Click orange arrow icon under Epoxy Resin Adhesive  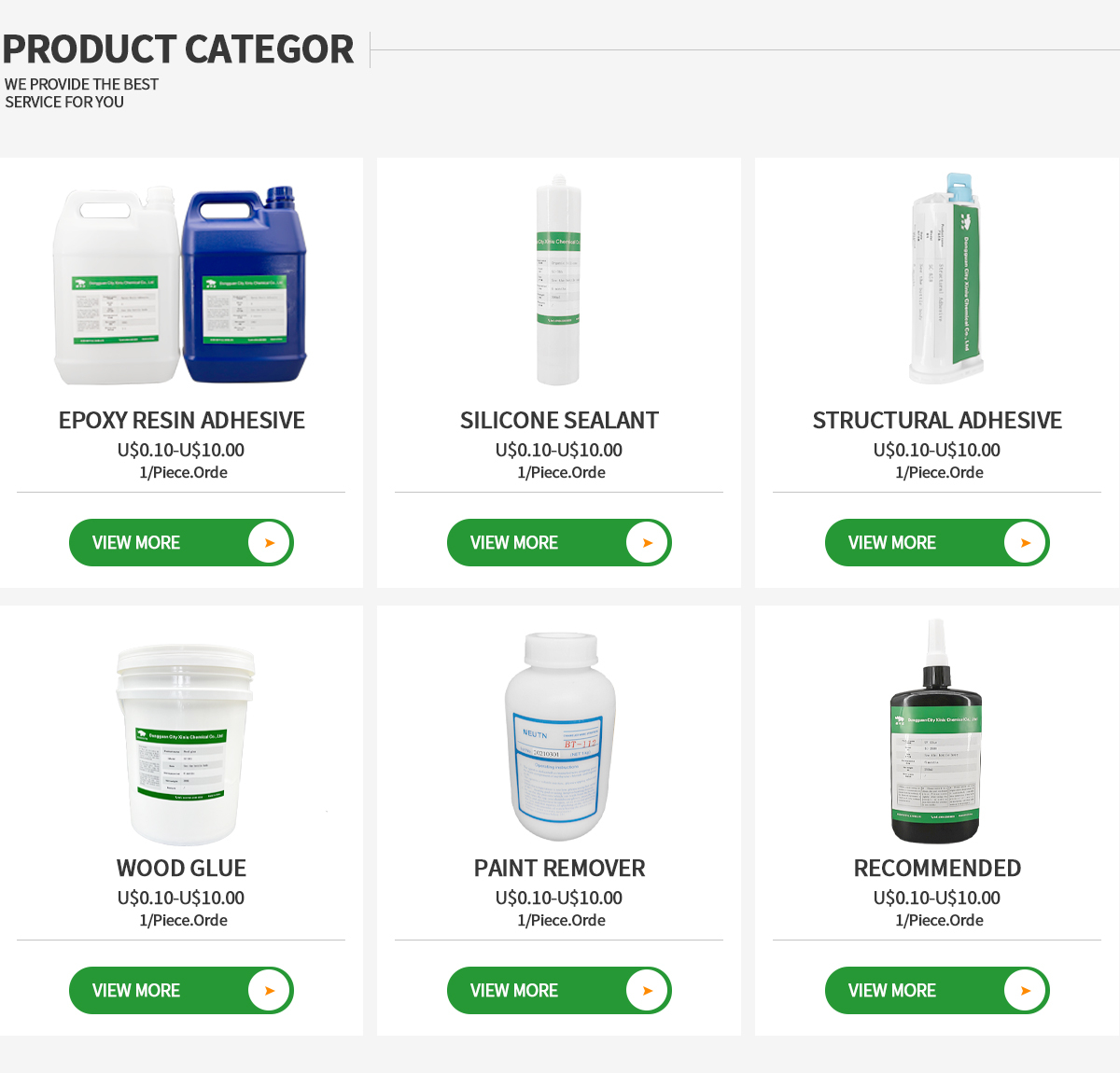(270, 543)
